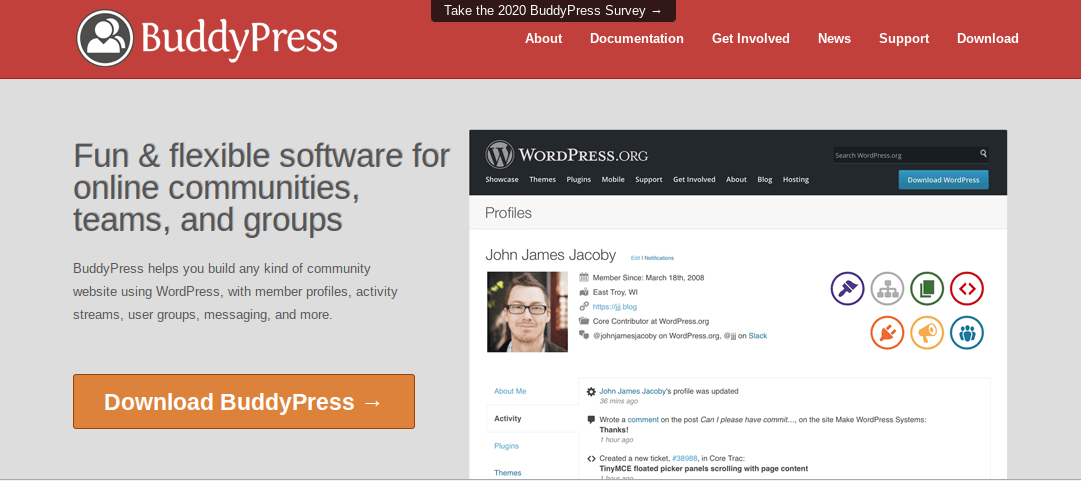Click the green stacked pages badge icon
This screenshot has height=481, width=1081.
pos(927,289)
